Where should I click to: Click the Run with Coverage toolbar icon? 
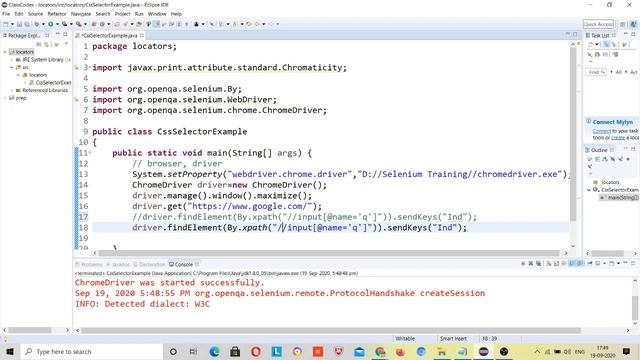[64, 24]
